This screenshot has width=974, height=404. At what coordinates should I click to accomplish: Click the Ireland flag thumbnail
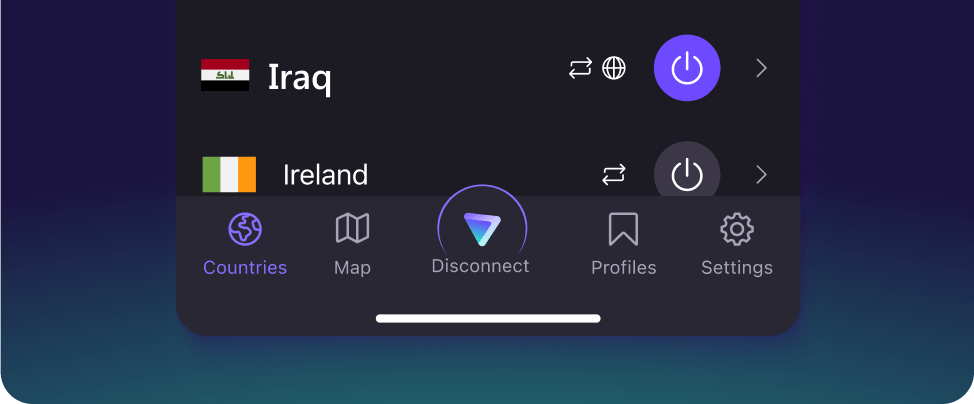coord(229,174)
